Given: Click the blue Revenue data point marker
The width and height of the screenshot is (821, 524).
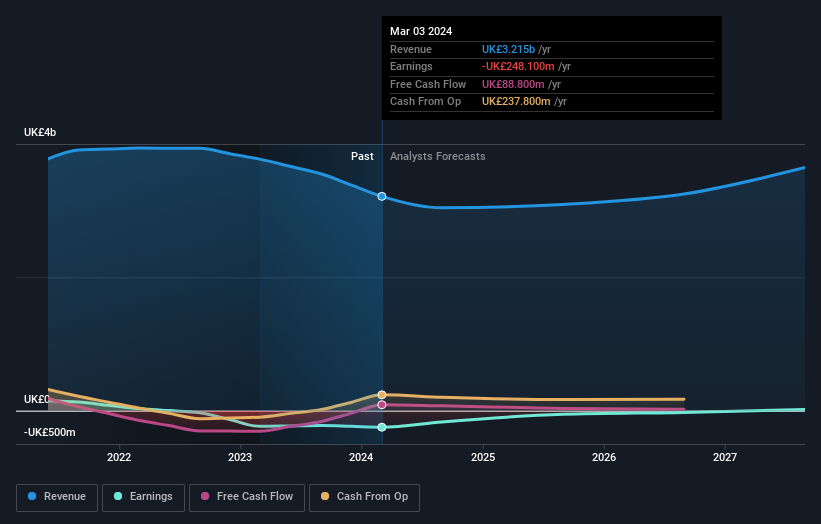Looking at the screenshot, I should pyautogui.click(x=382, y=196).
